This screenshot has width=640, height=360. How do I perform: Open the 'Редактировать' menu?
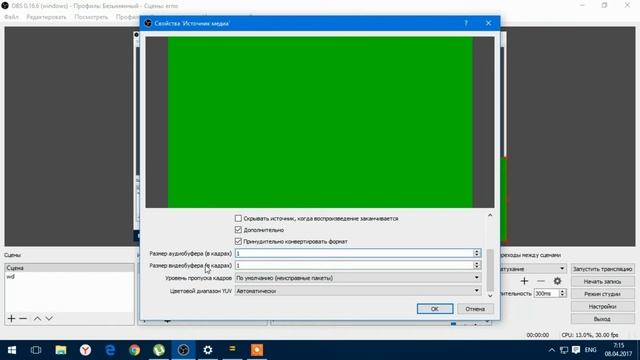(46, 17)
